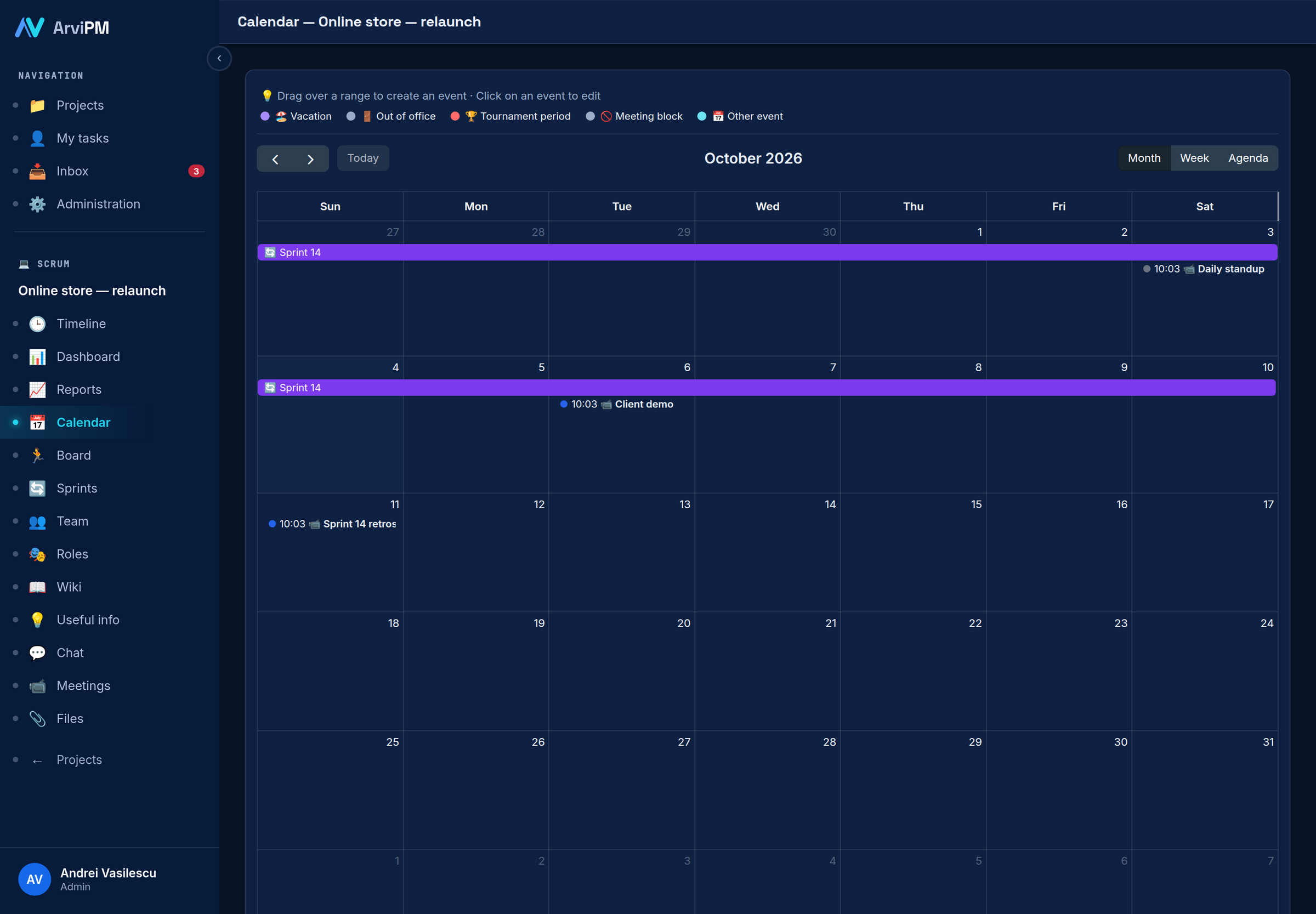Go to next month arrow

(311, 159)
